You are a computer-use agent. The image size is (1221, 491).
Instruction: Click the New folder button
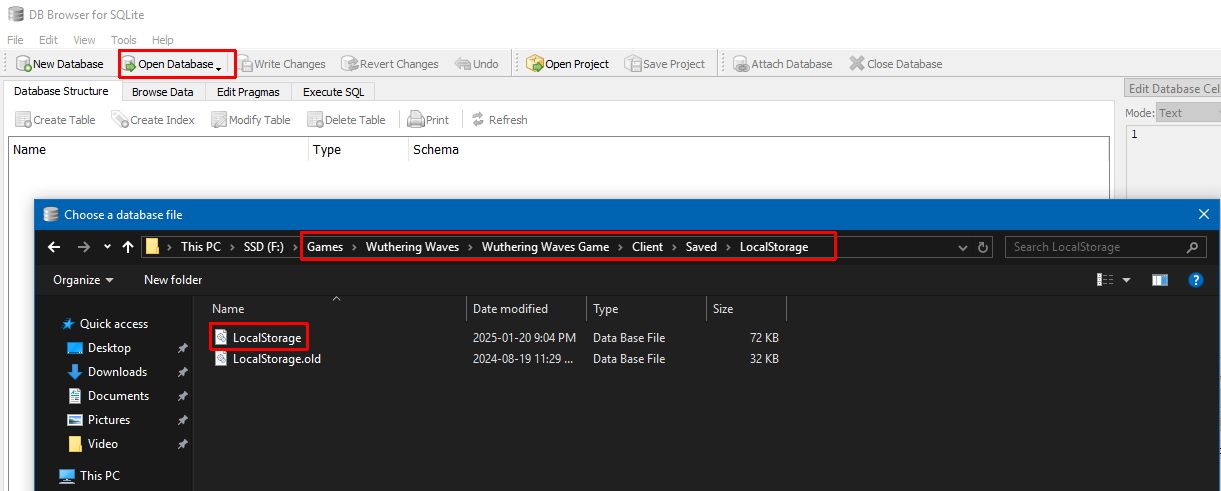[173, 280]
